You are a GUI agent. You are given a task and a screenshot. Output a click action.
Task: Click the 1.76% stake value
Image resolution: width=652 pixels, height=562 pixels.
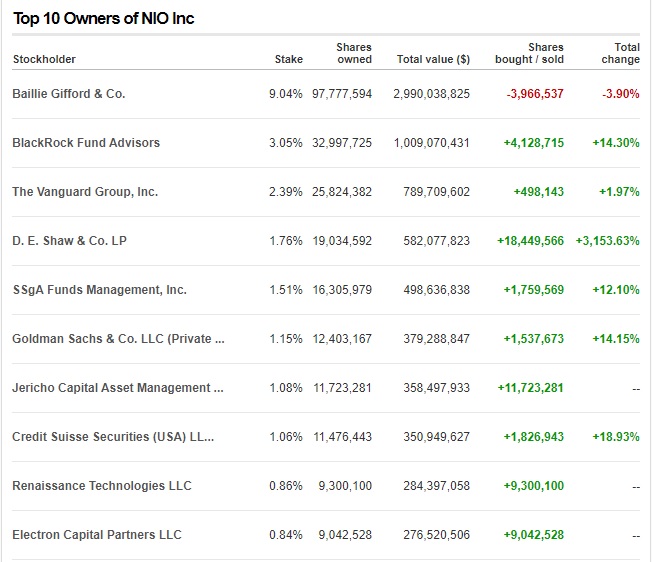coord(286,241)
